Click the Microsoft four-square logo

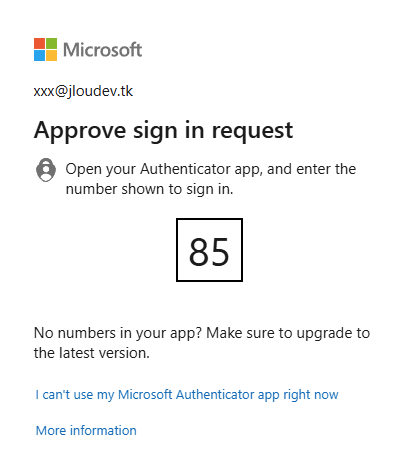(45, 49)
